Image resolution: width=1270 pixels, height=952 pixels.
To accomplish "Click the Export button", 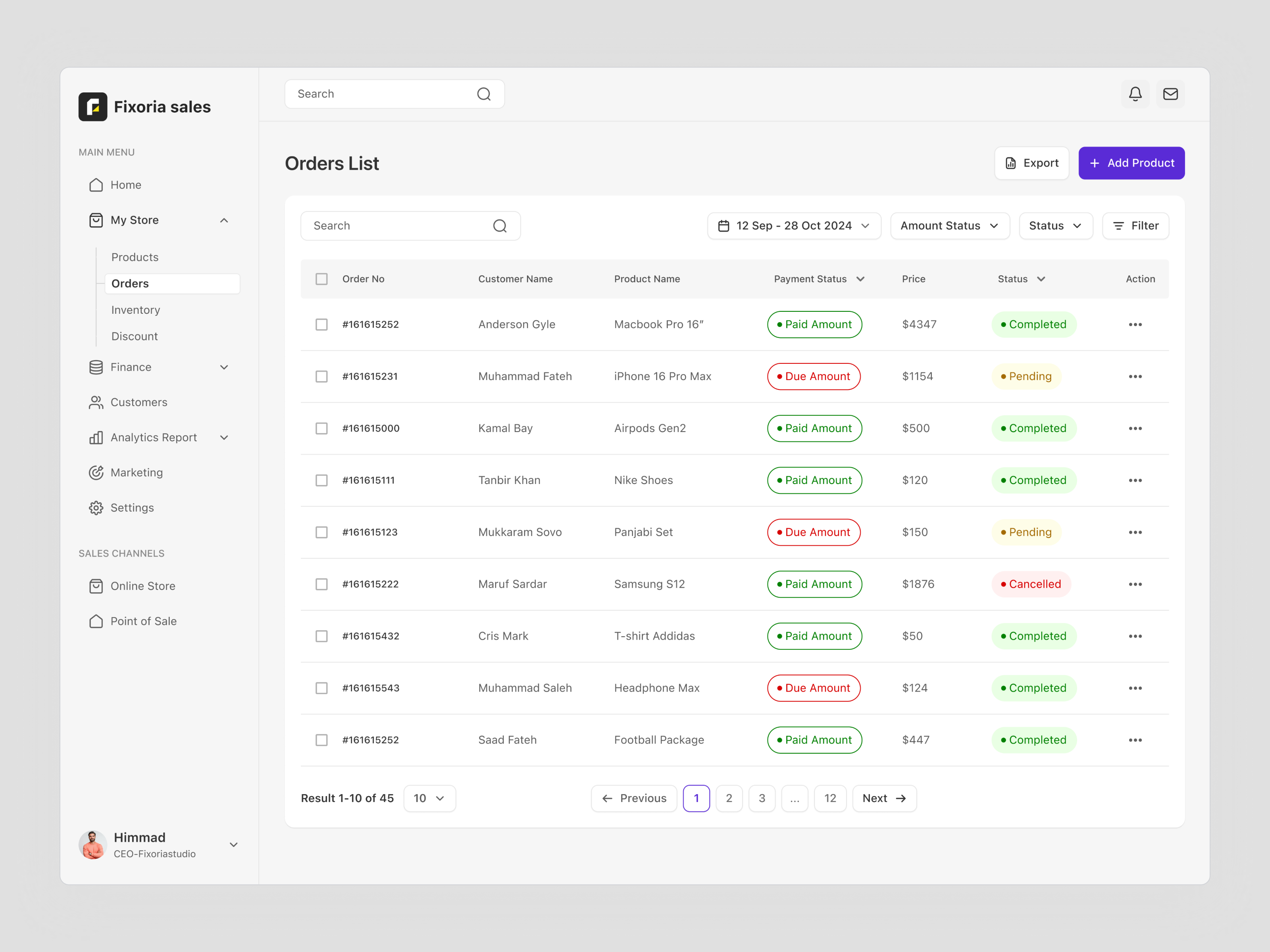I will click(x=1032, y=163).
